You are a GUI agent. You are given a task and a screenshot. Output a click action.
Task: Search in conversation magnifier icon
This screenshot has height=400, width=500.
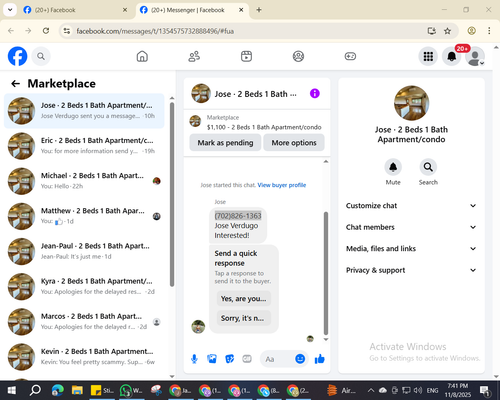coord(428,167)
